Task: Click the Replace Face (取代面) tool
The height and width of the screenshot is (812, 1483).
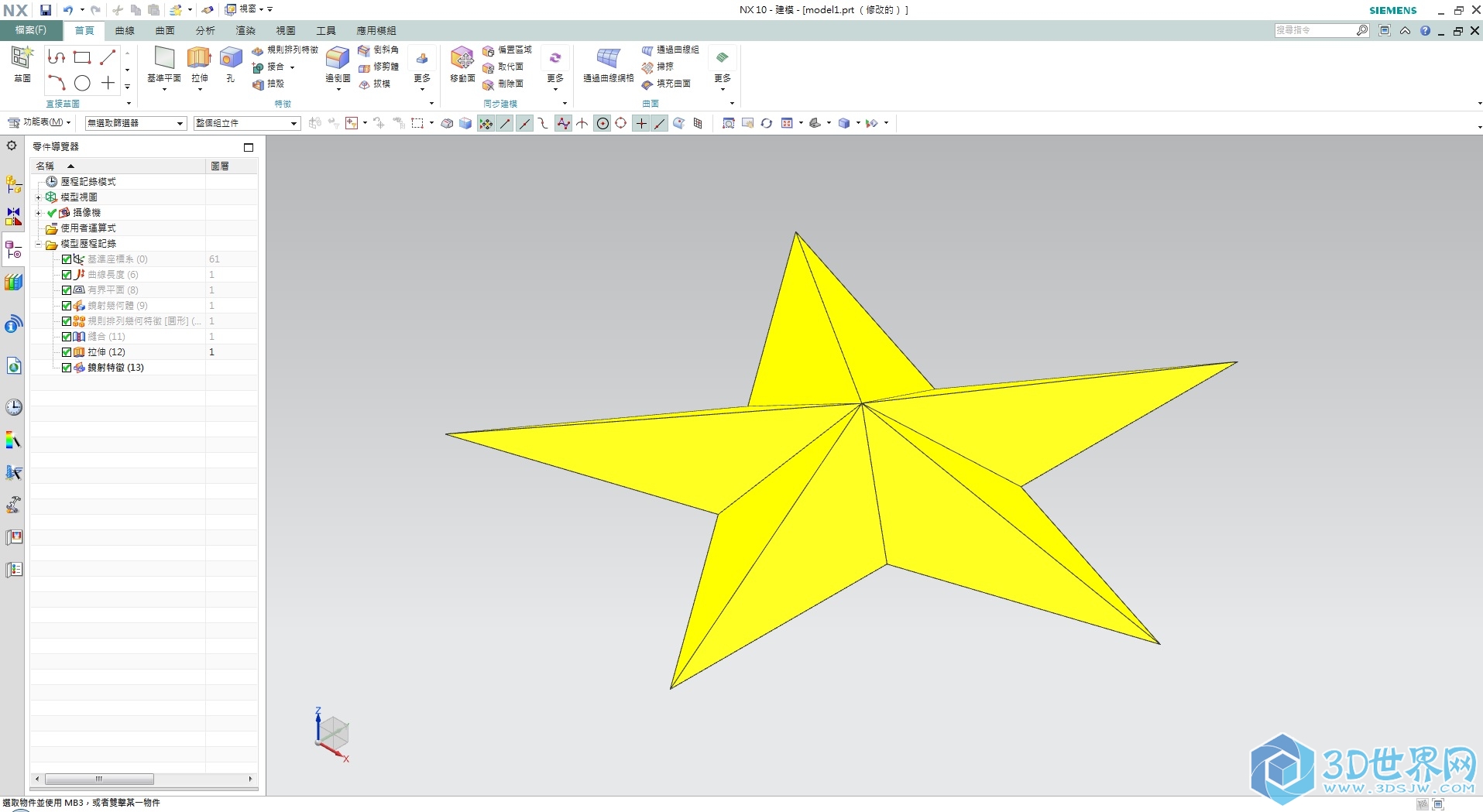Action: point(503,67)
